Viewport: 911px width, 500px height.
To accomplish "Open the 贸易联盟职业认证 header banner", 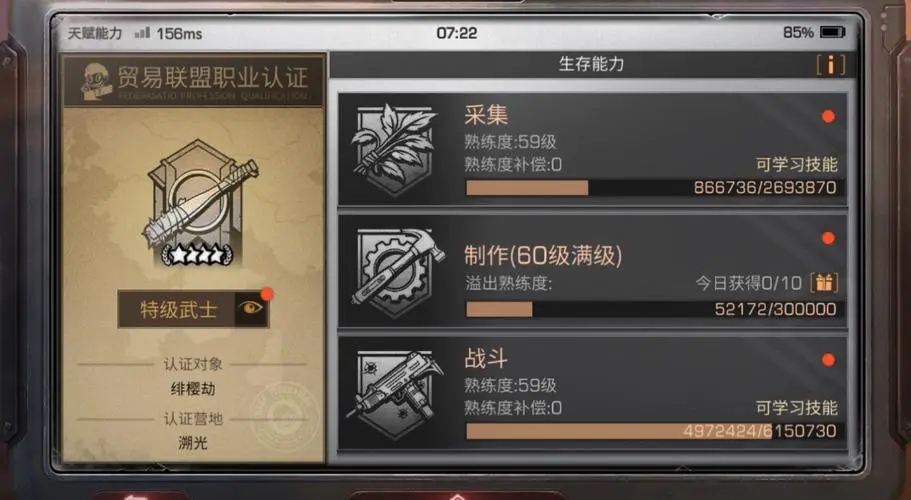I will tap(193, 81).
